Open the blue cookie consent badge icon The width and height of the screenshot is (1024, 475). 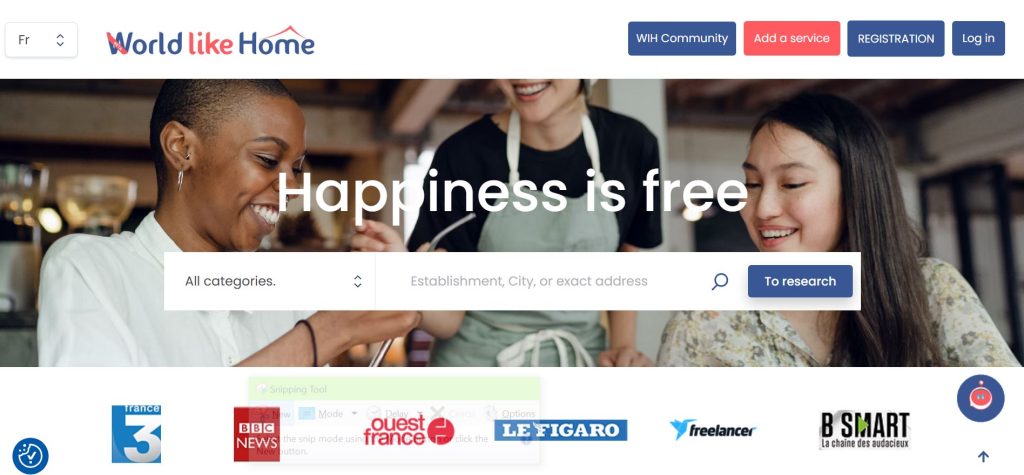click(30, 455)
